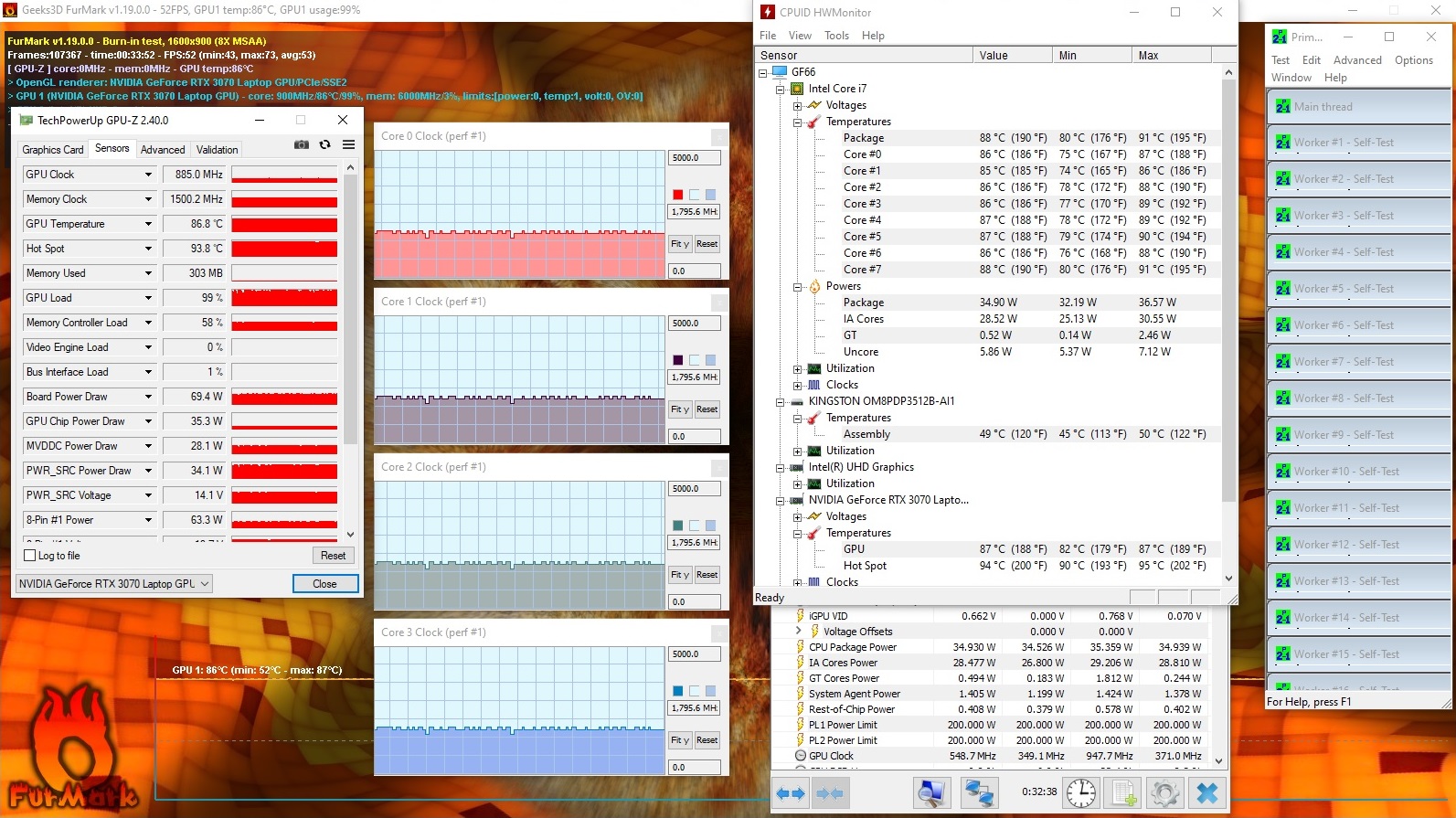Click the Core 0 graph maximum value field

(x=694, y=158)
